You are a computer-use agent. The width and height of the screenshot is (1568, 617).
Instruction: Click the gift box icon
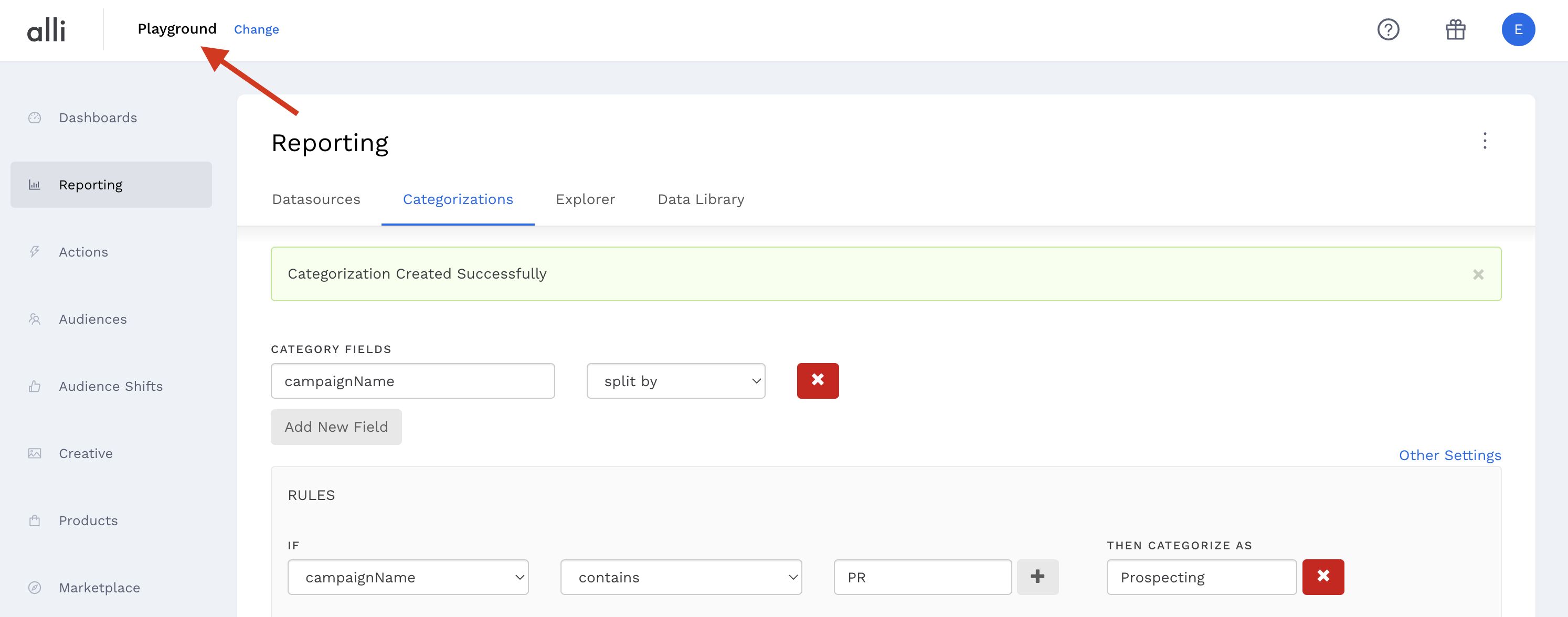[x=1455, y=29]
